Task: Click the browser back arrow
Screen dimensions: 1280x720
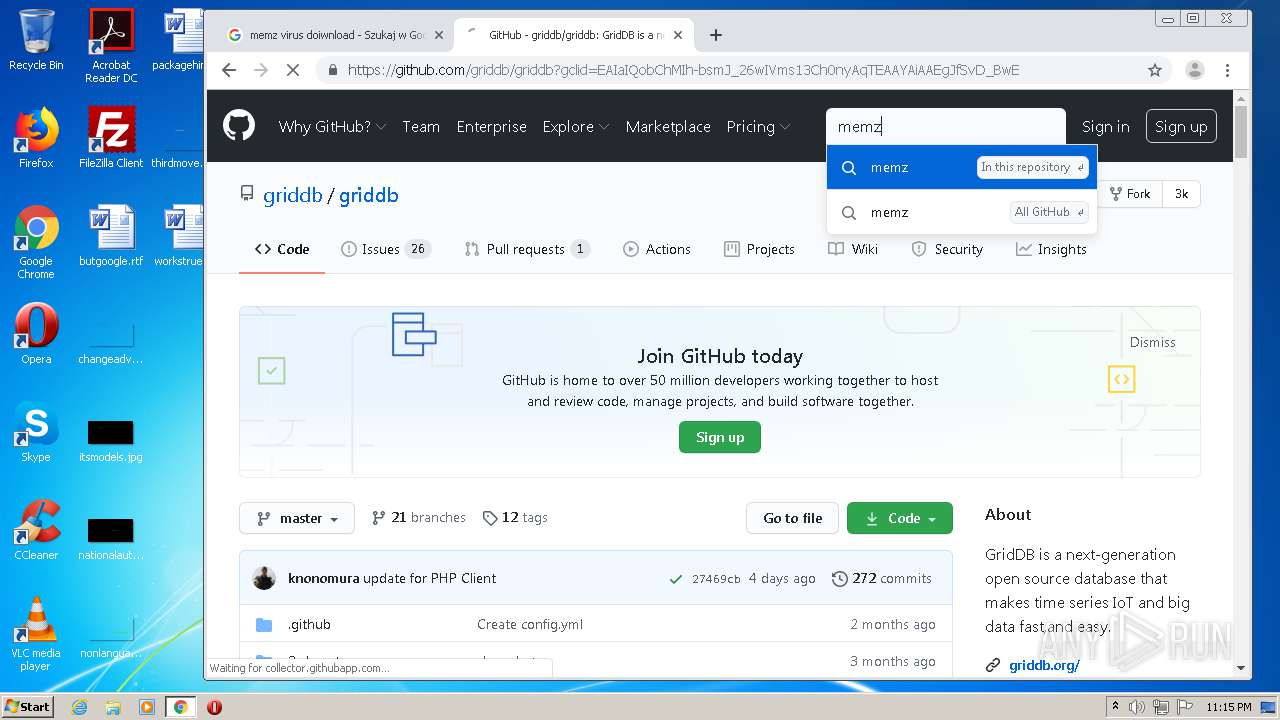Action: tap(229, 70)
